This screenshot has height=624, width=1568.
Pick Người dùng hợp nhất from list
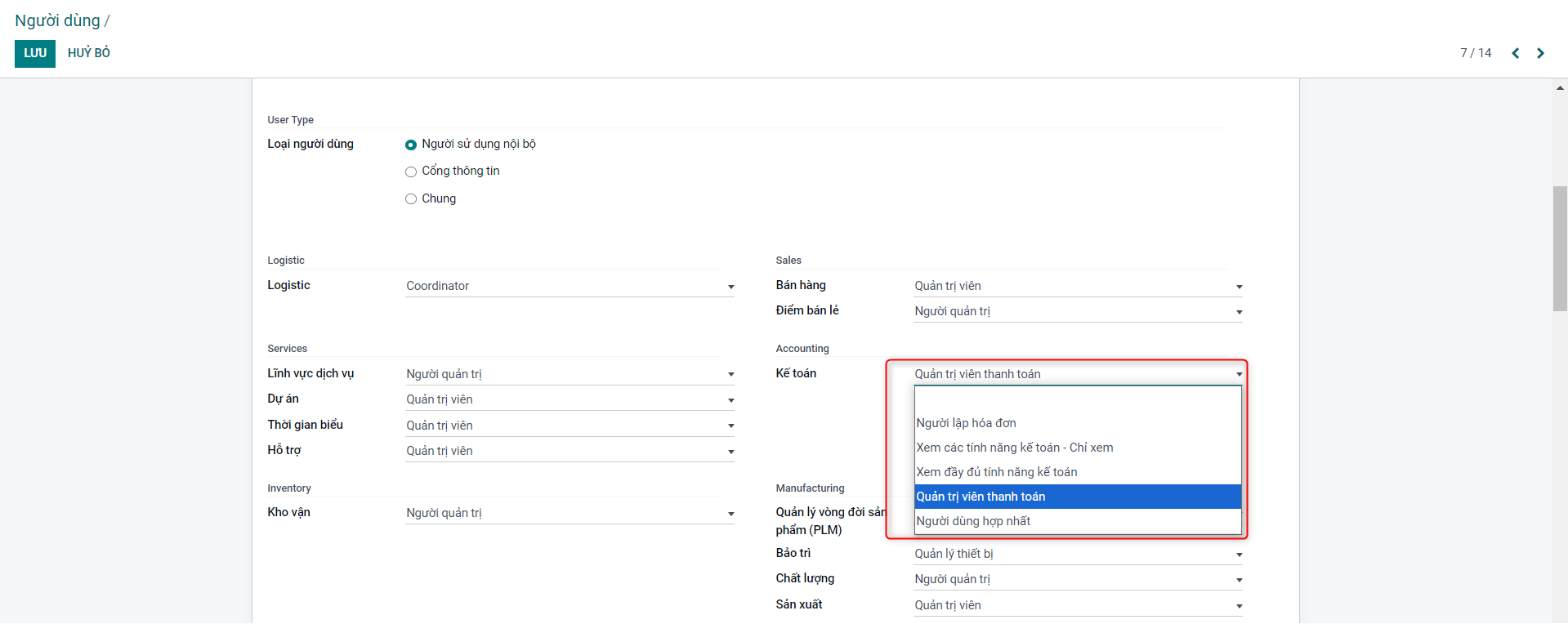[972, 521]
